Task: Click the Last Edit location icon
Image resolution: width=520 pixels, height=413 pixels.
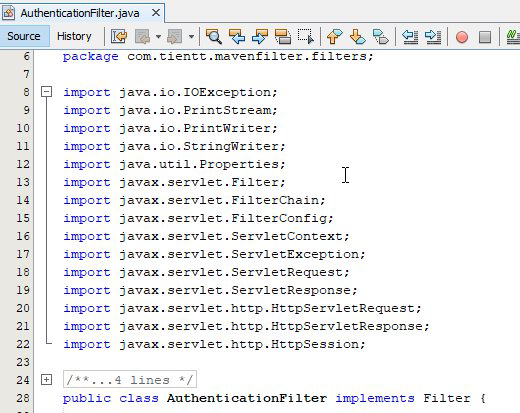Action: (119, 36)
